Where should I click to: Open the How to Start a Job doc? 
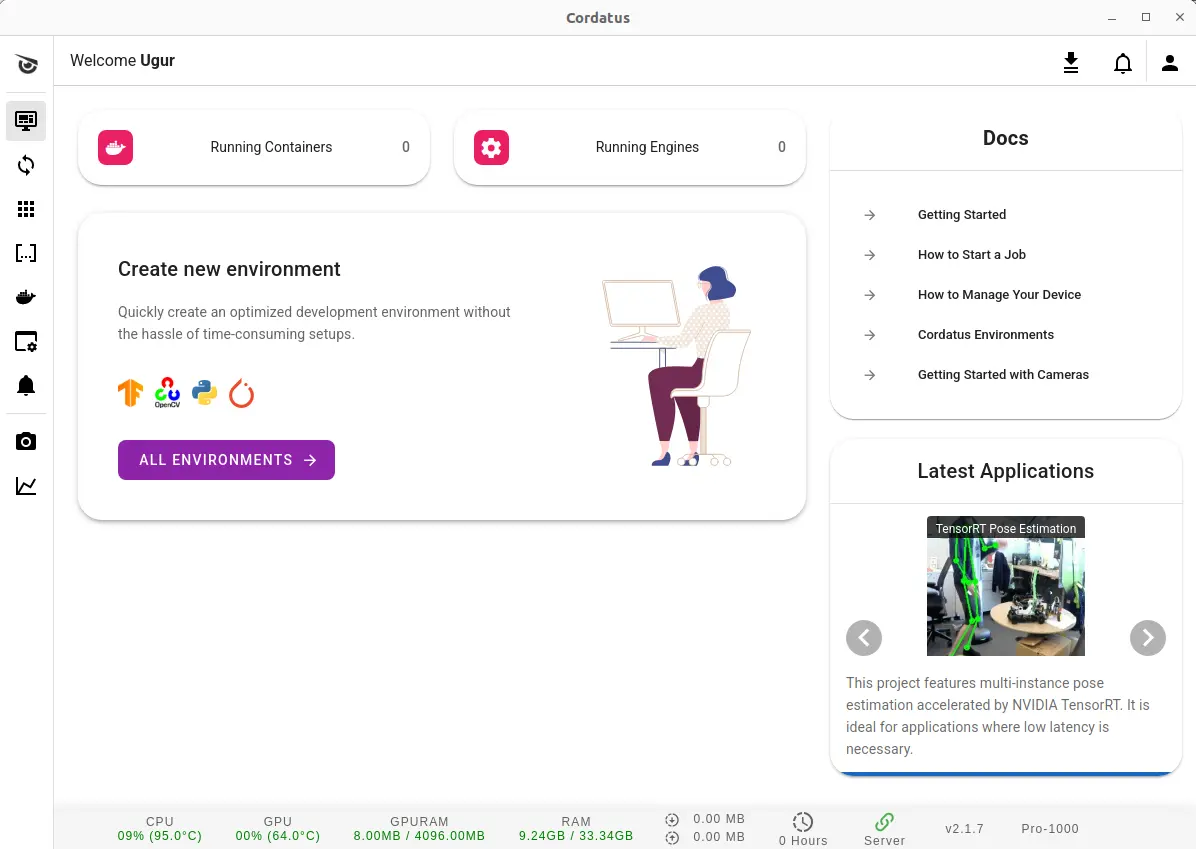[971, 254]
